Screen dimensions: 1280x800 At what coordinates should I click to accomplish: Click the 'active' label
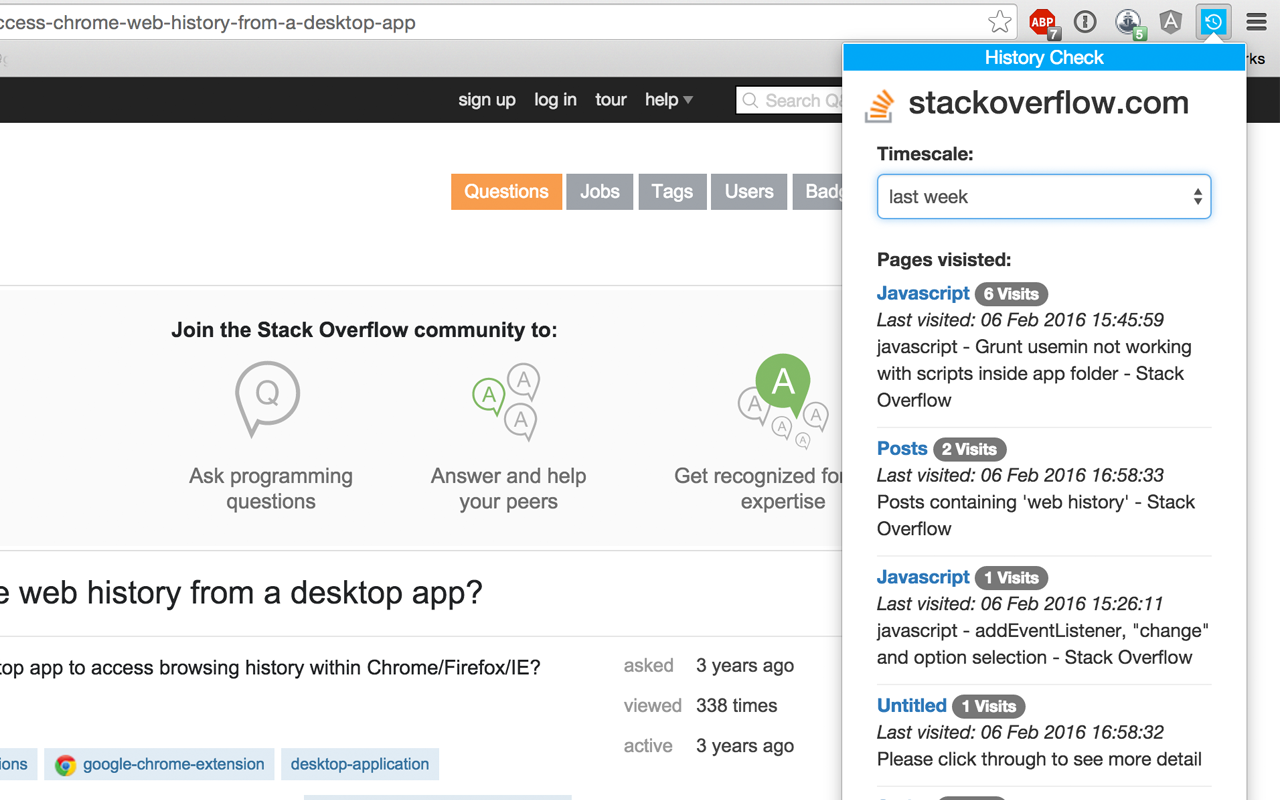click(648, 746)
